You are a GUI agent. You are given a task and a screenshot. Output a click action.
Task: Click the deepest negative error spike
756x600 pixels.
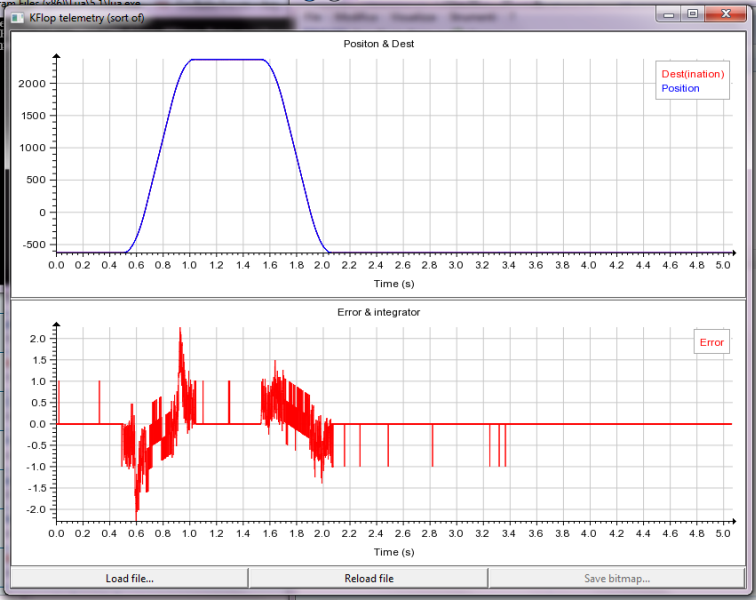(x=137, y=514)
